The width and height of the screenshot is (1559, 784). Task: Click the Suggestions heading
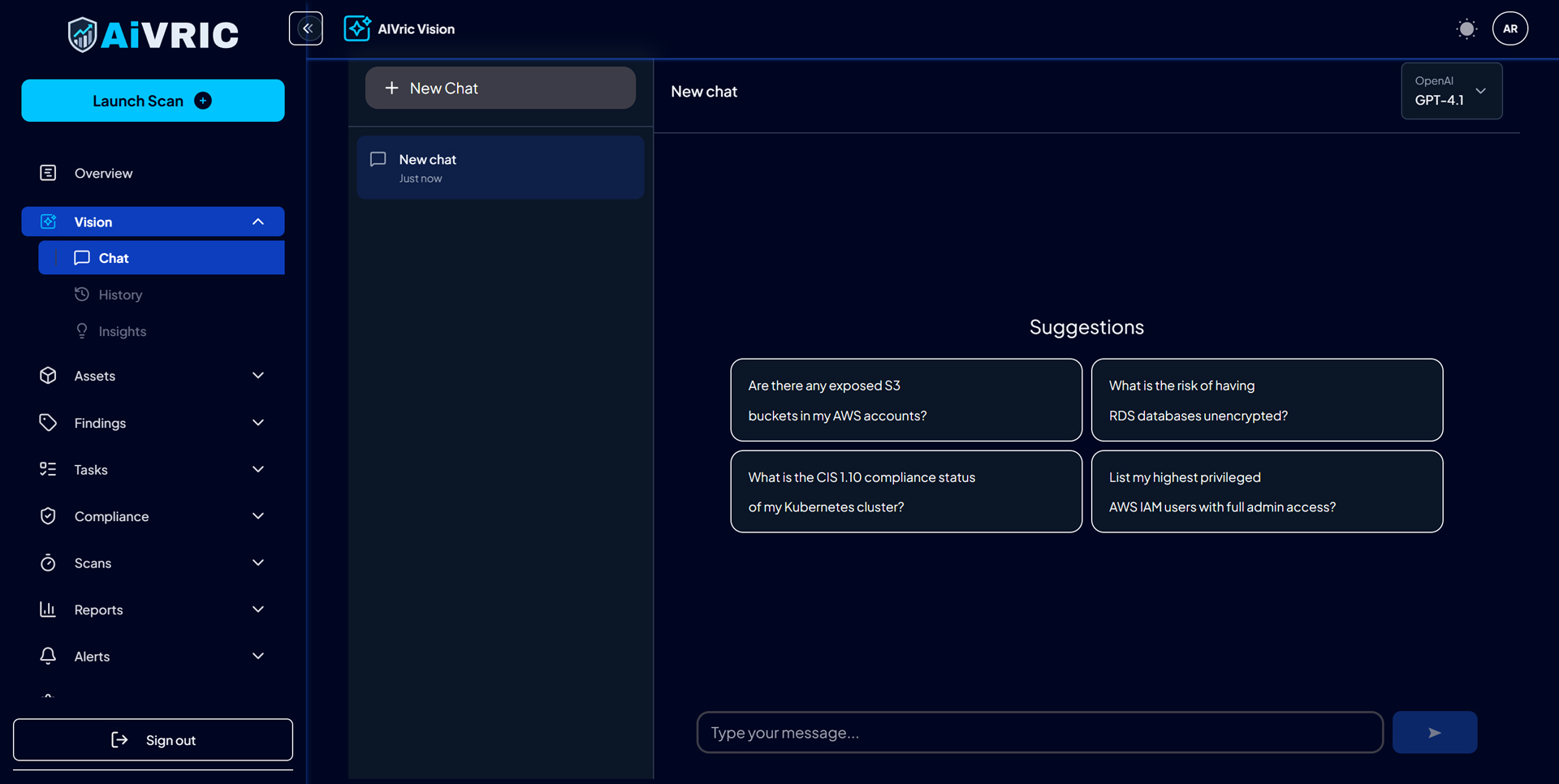point(1086,327)
